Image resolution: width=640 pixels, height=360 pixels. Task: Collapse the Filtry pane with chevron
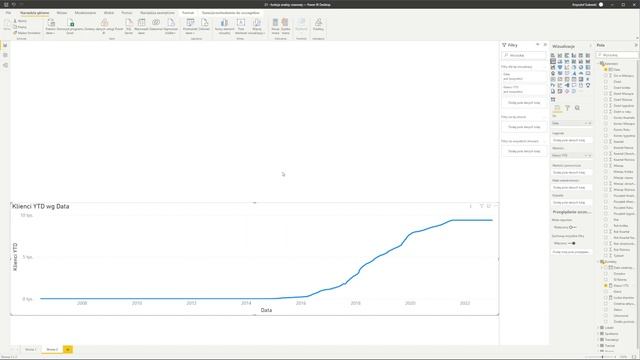tap(545, 44)
